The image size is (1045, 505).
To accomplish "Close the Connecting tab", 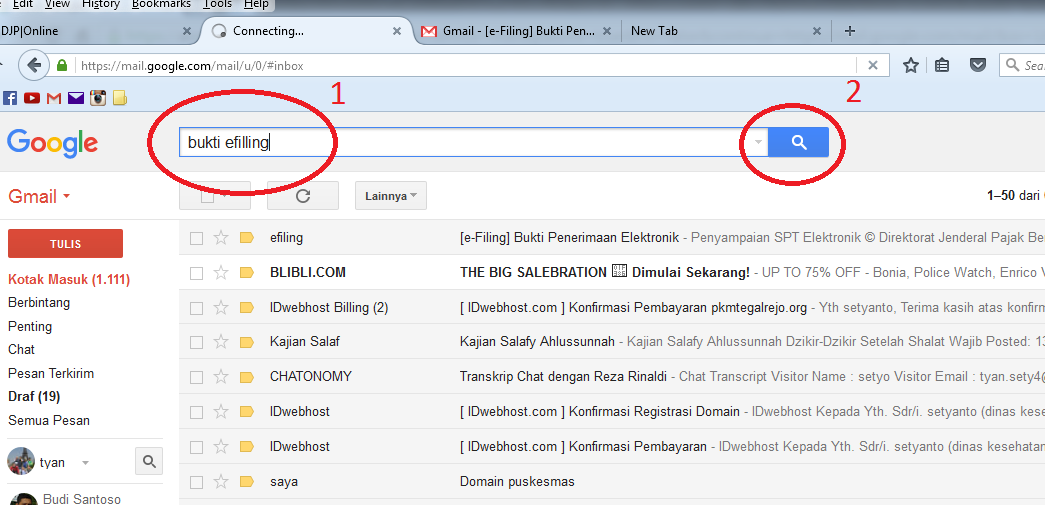I will coord(397,31).
